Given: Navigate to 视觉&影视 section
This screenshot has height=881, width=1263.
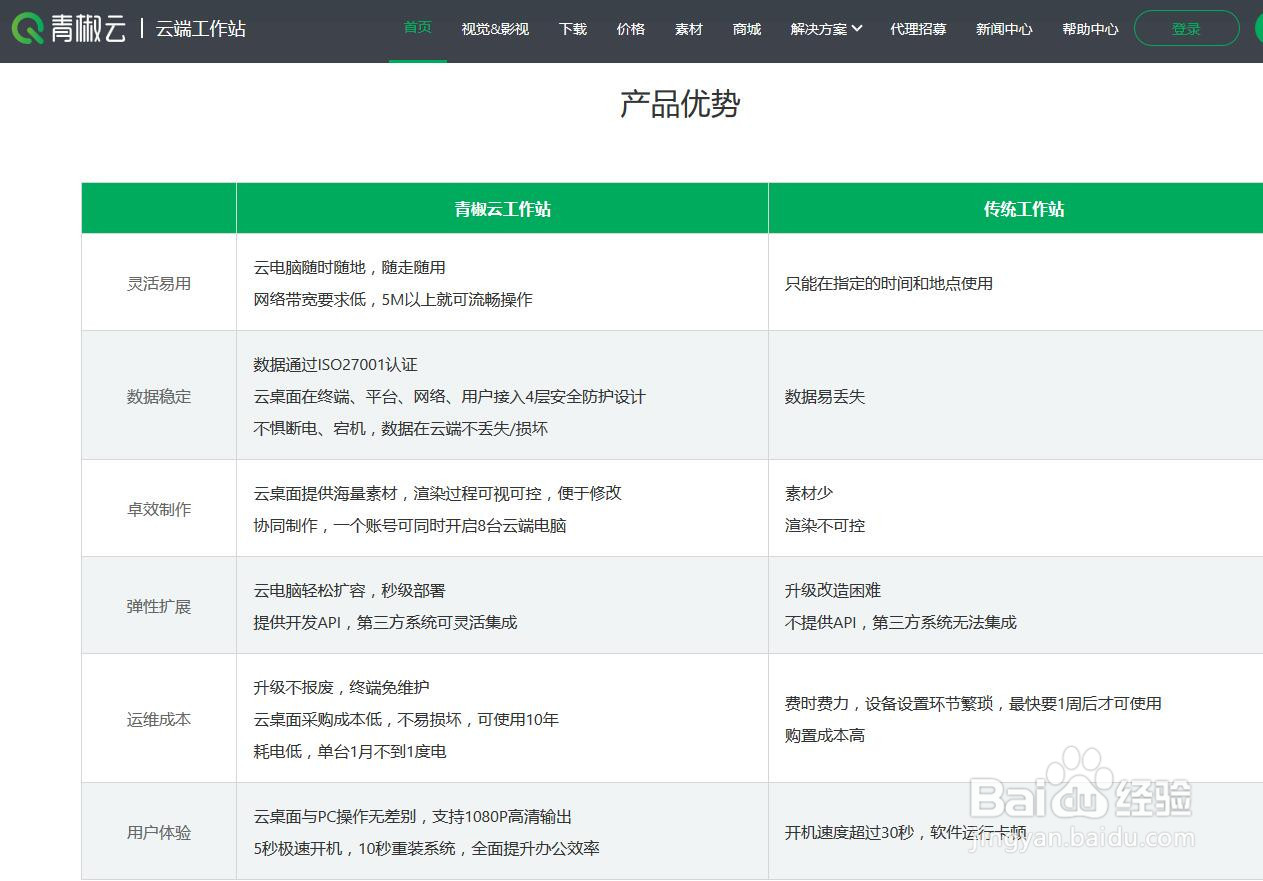Looking at the screenshot, I should (495, 29).
